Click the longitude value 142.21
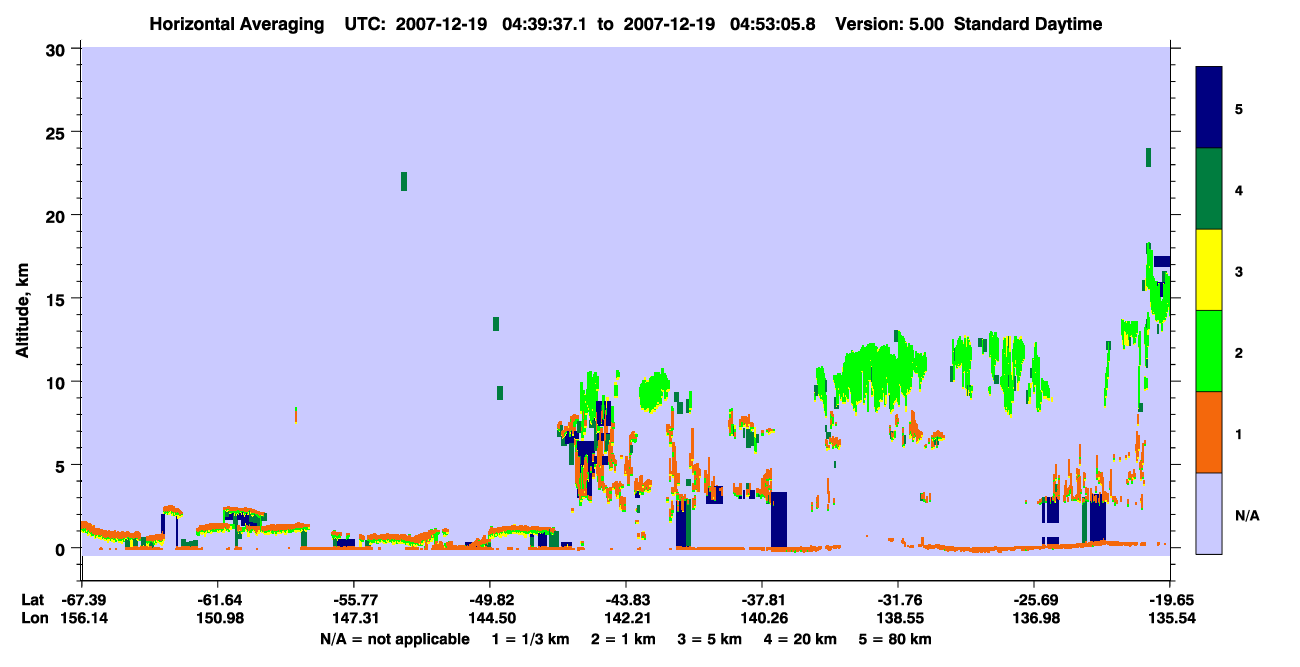This screenshot has width=1300, height=667. tap(626, 619)
